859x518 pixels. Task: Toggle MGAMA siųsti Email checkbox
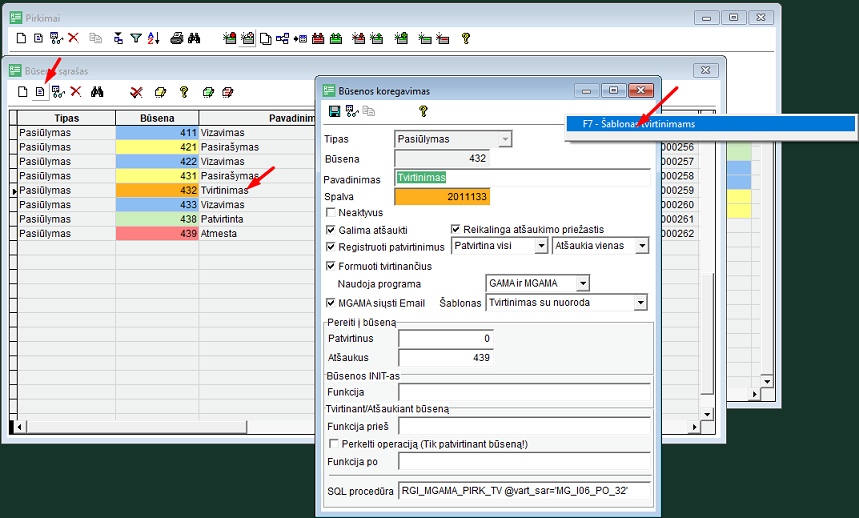coord(332,302)
